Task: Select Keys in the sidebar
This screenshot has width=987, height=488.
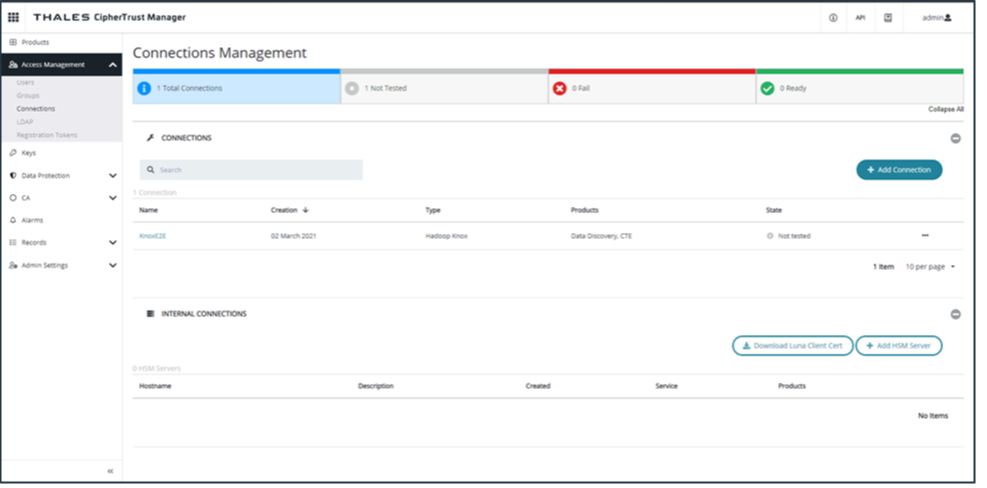Action: (28, 153)
